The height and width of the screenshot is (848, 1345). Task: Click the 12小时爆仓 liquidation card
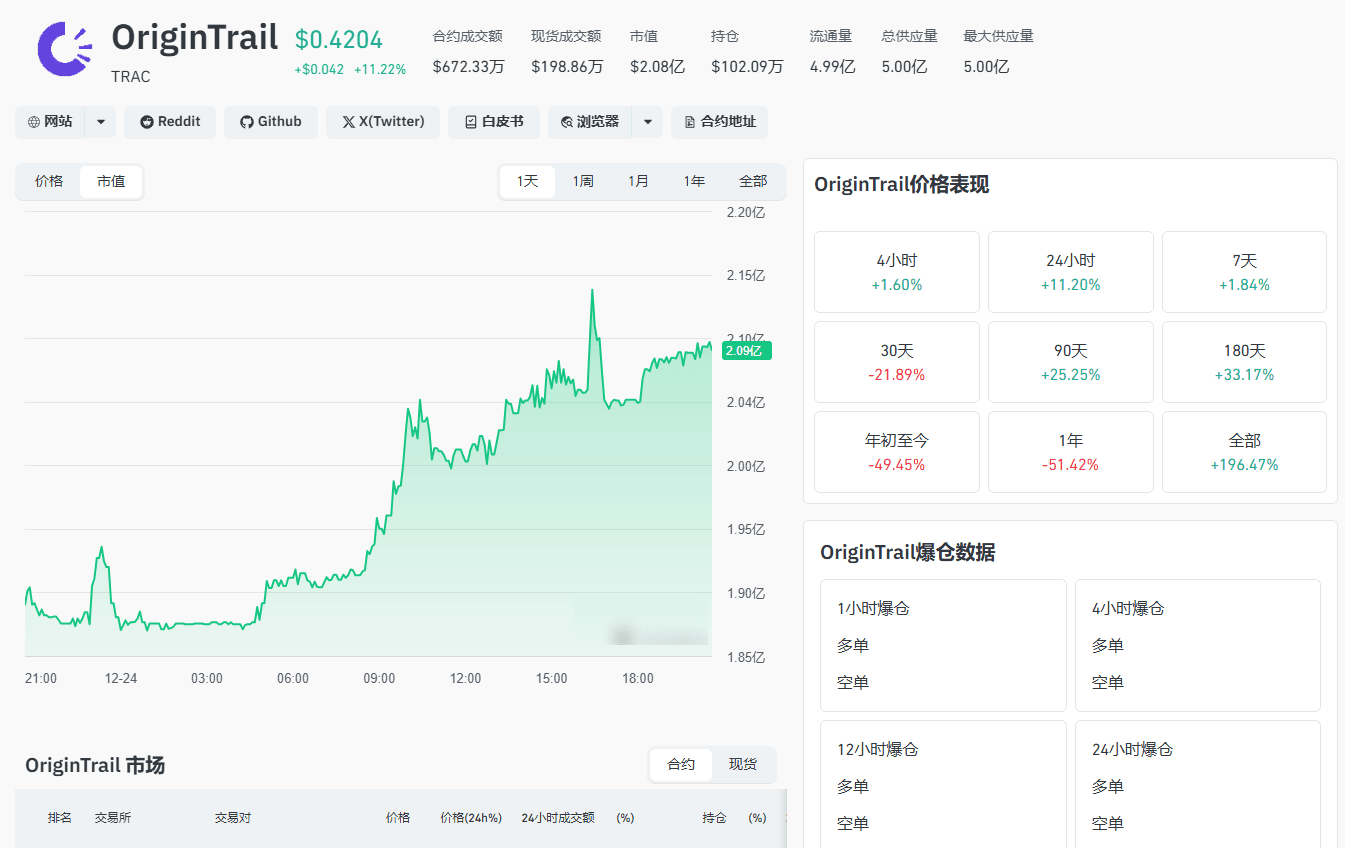943,785
